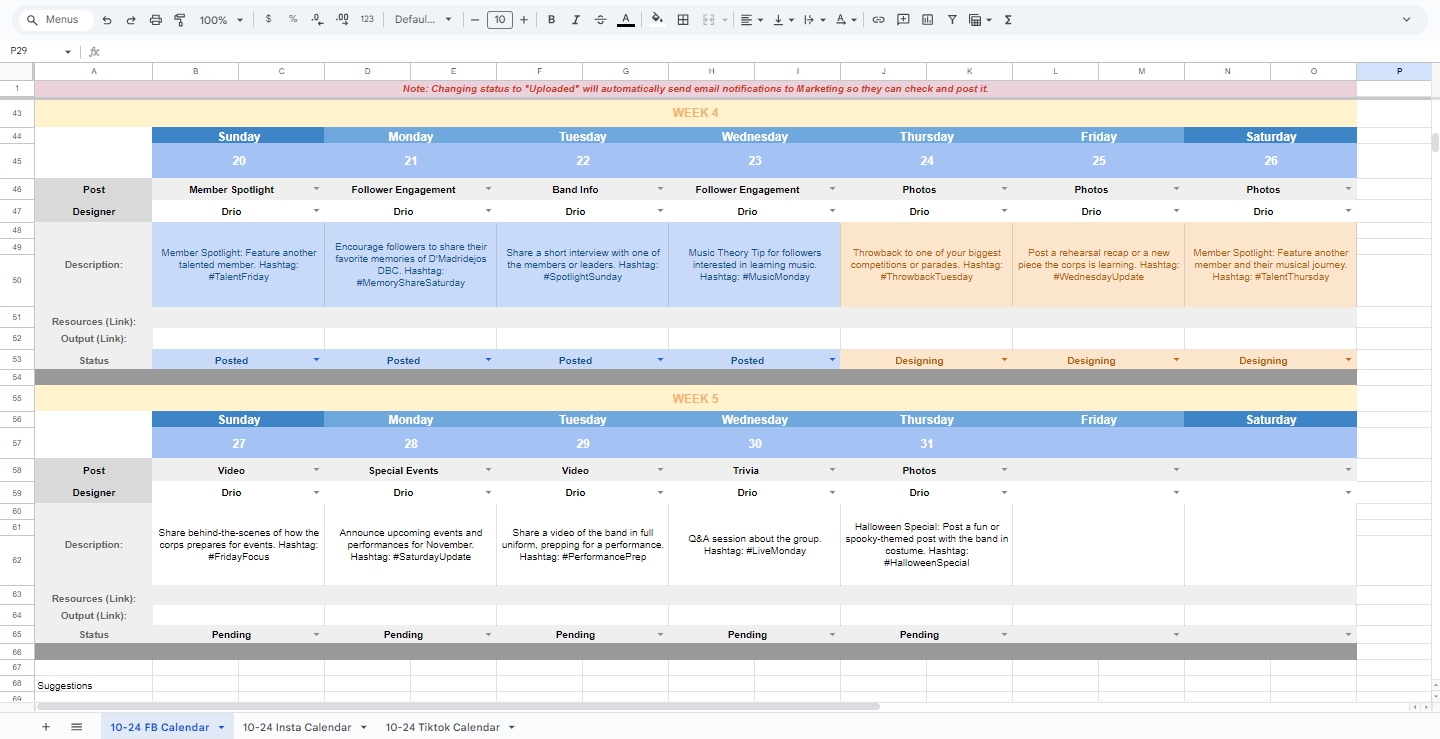Click the formula bar fx icon

pyautogui.click(x=95, y=52)
